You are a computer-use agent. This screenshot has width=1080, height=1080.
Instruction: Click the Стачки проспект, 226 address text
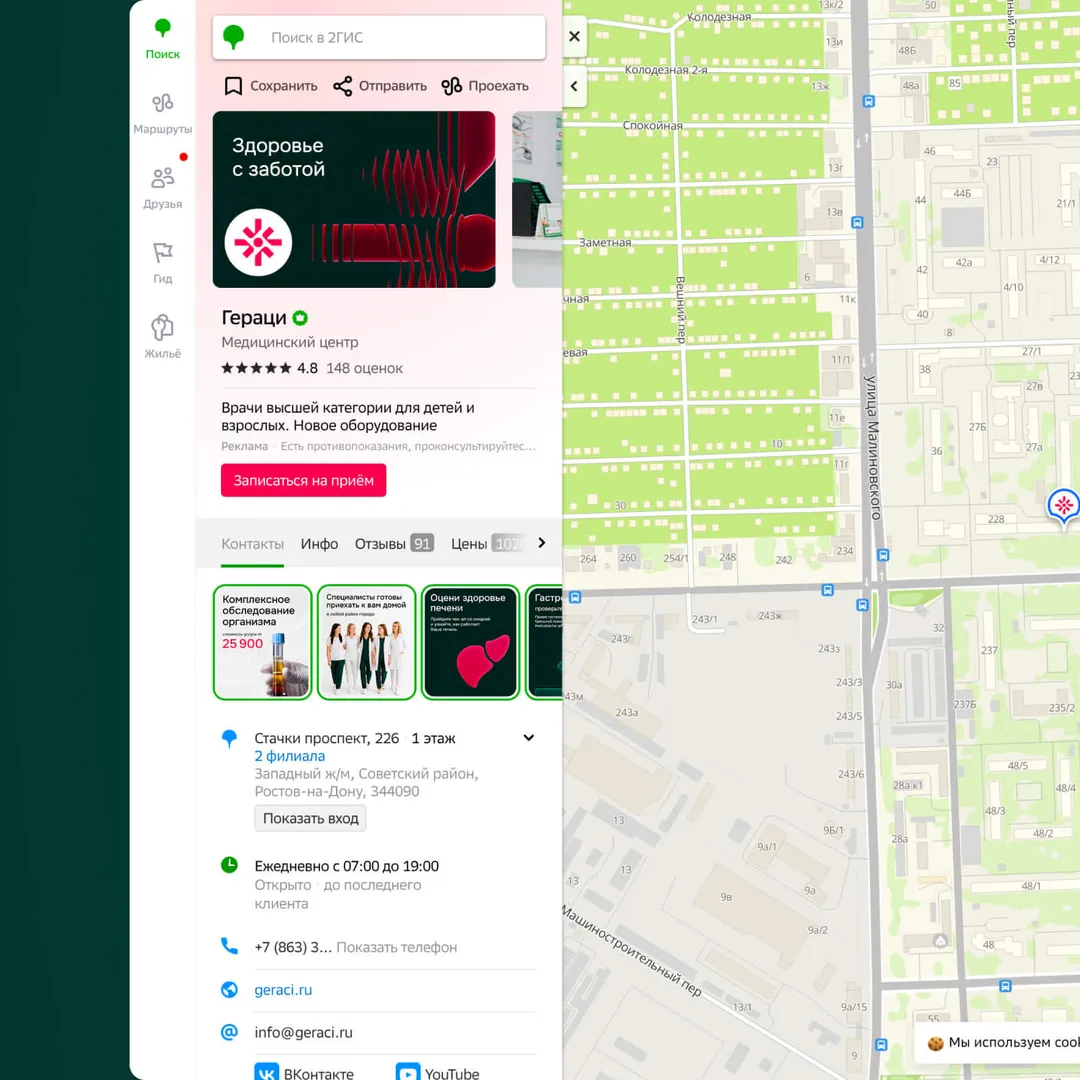click(x=326, y=738)
